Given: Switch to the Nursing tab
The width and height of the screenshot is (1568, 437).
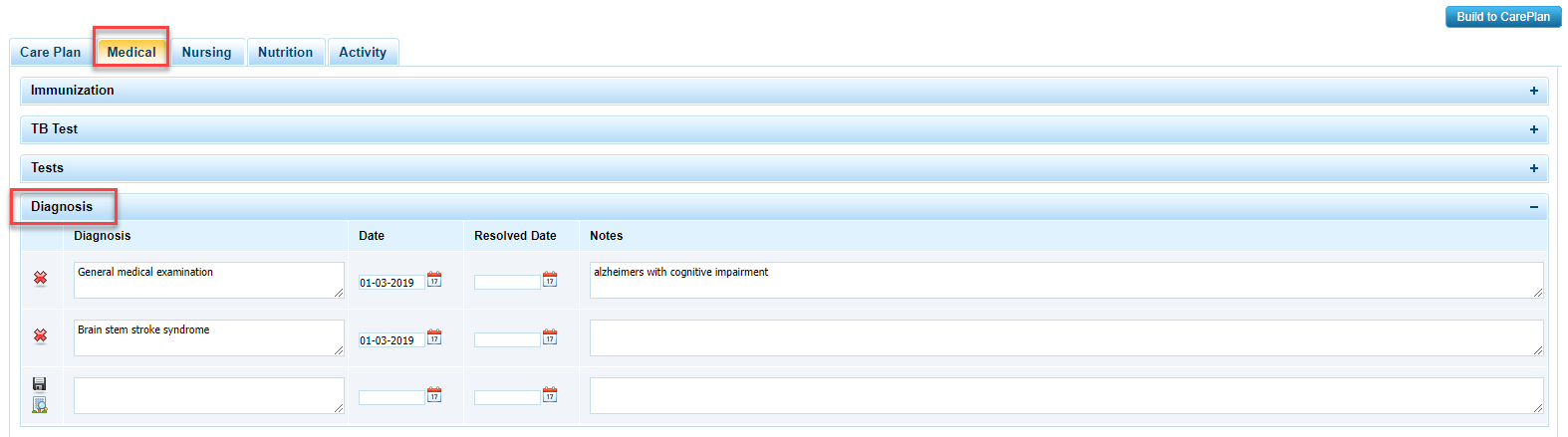Looking at the screenshot, I should click(x=206, y=53).
